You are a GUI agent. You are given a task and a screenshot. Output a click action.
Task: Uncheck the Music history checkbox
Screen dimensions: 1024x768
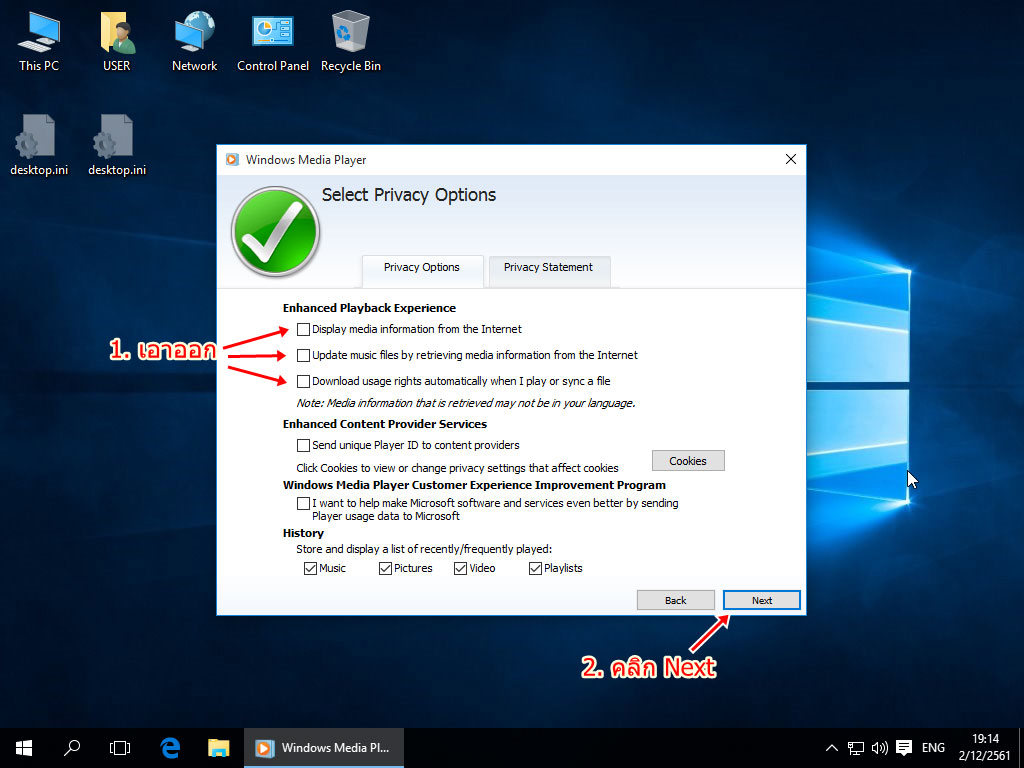(310, 568)
